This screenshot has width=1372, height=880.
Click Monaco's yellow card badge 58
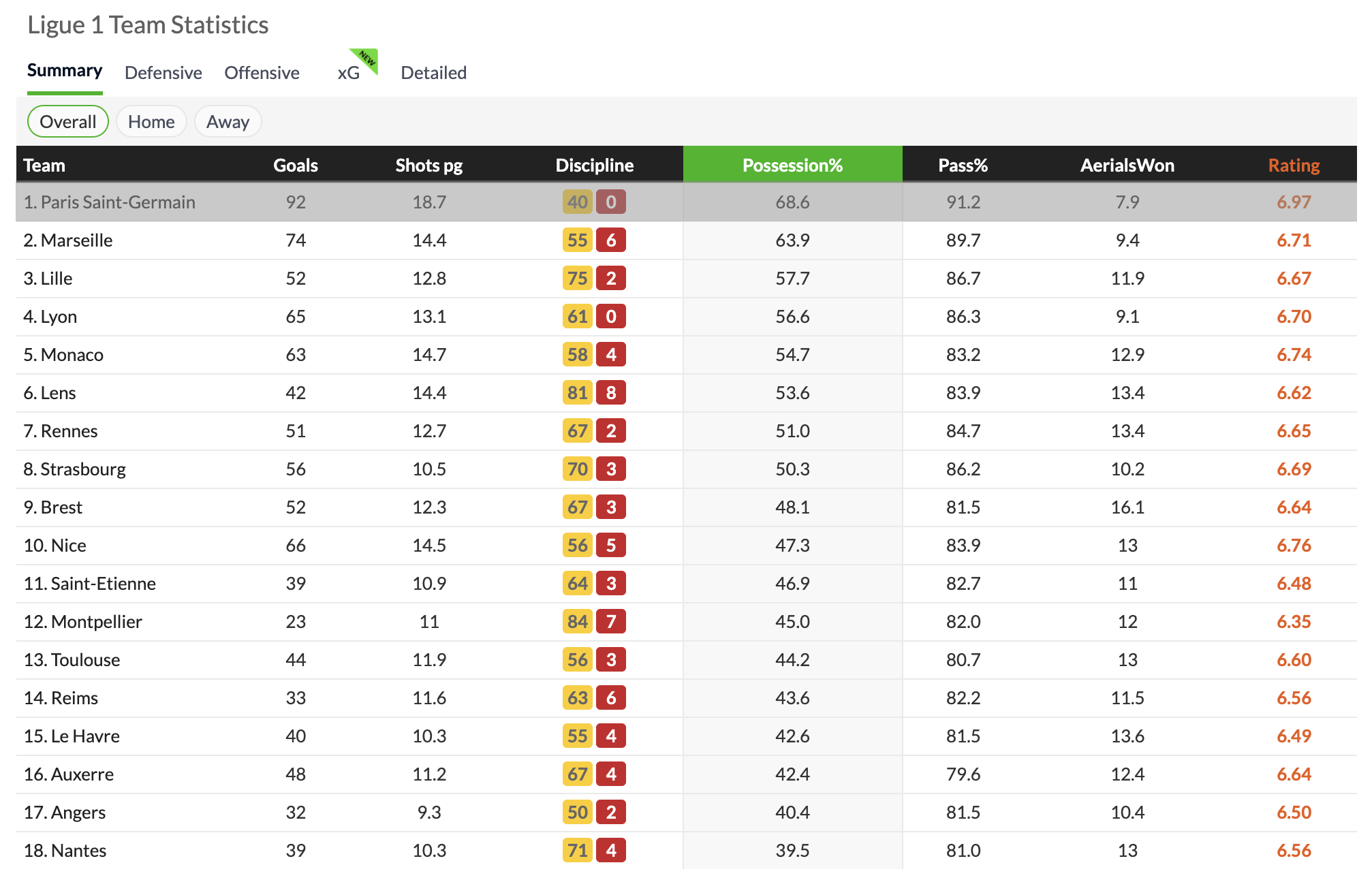pos(578,355)
